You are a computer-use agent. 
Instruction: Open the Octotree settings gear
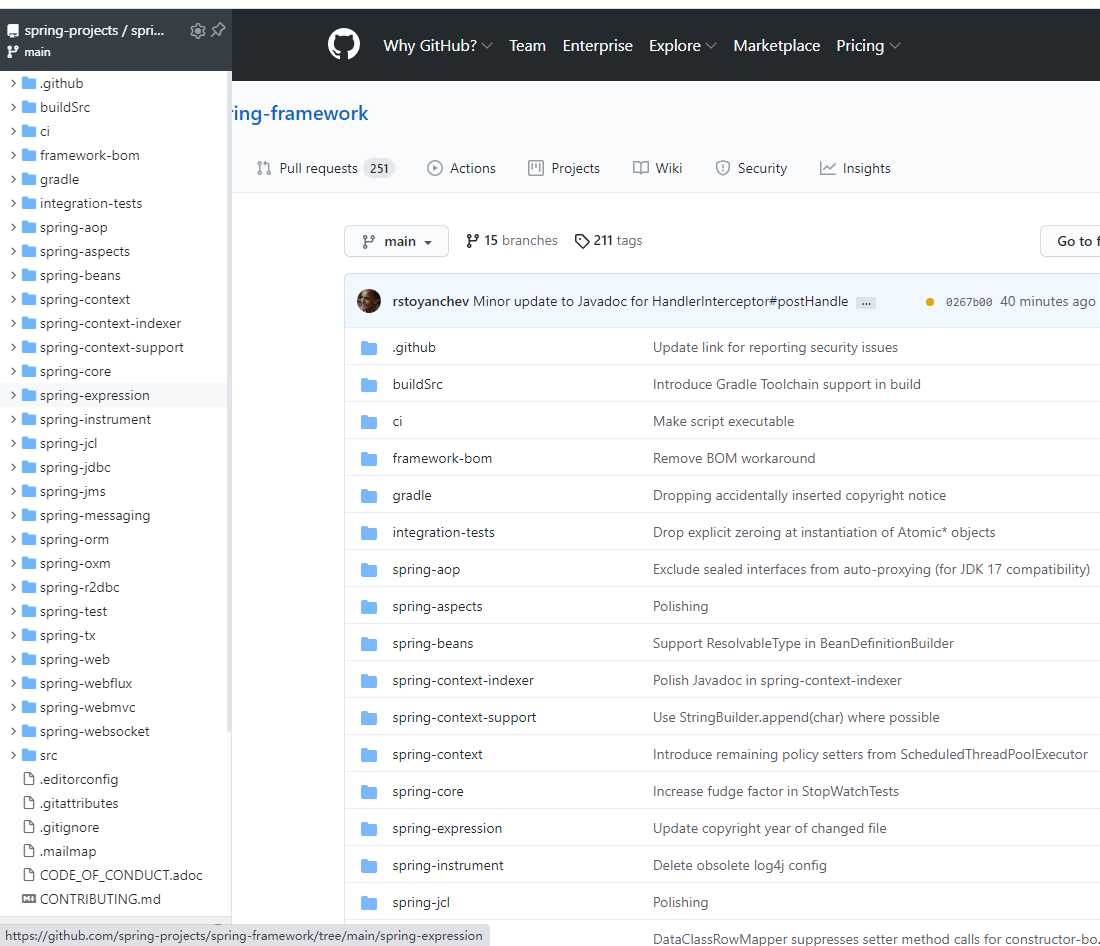click(198, 30)
